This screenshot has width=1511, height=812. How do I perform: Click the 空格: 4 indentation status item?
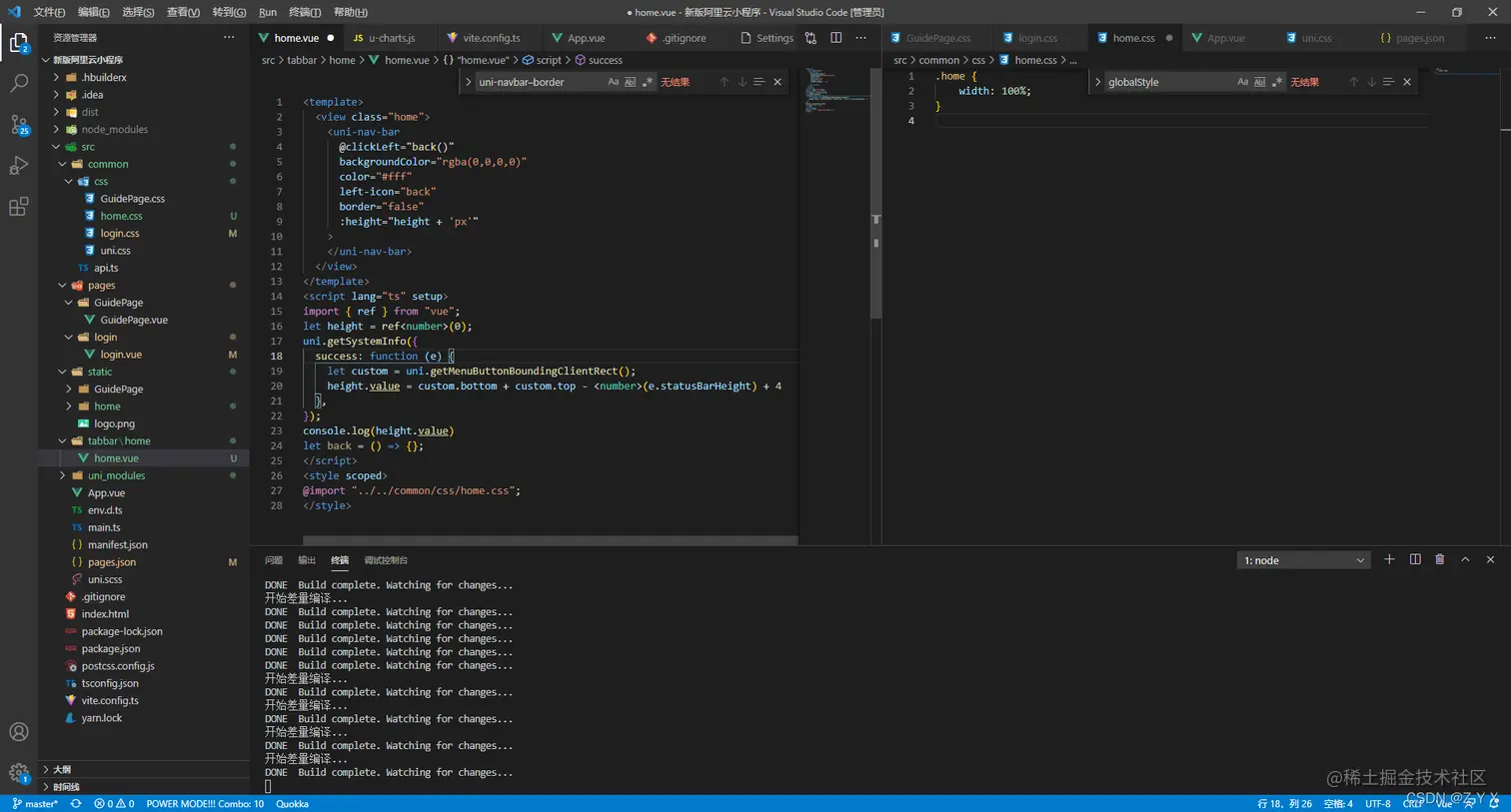coord(1338,804)
